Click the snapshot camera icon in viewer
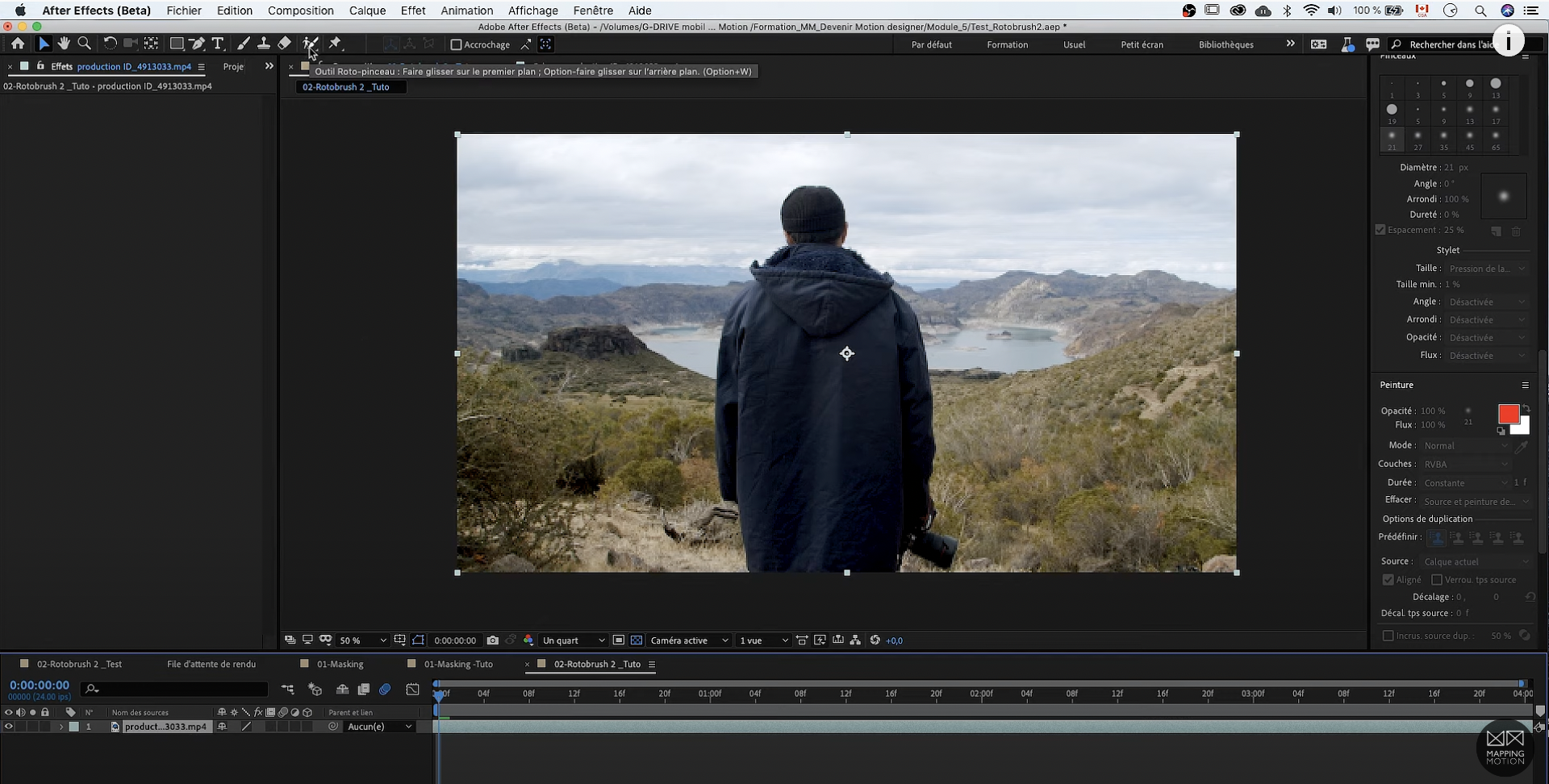 point(493,640)
